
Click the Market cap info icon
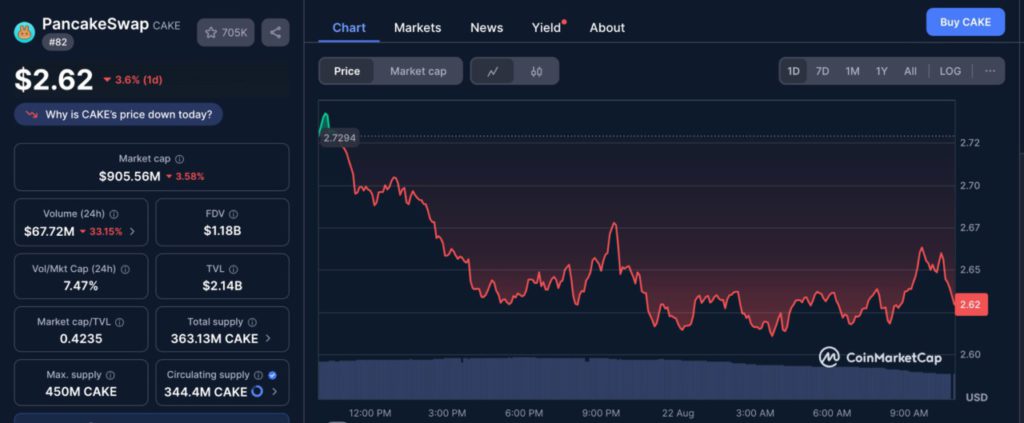180,159
